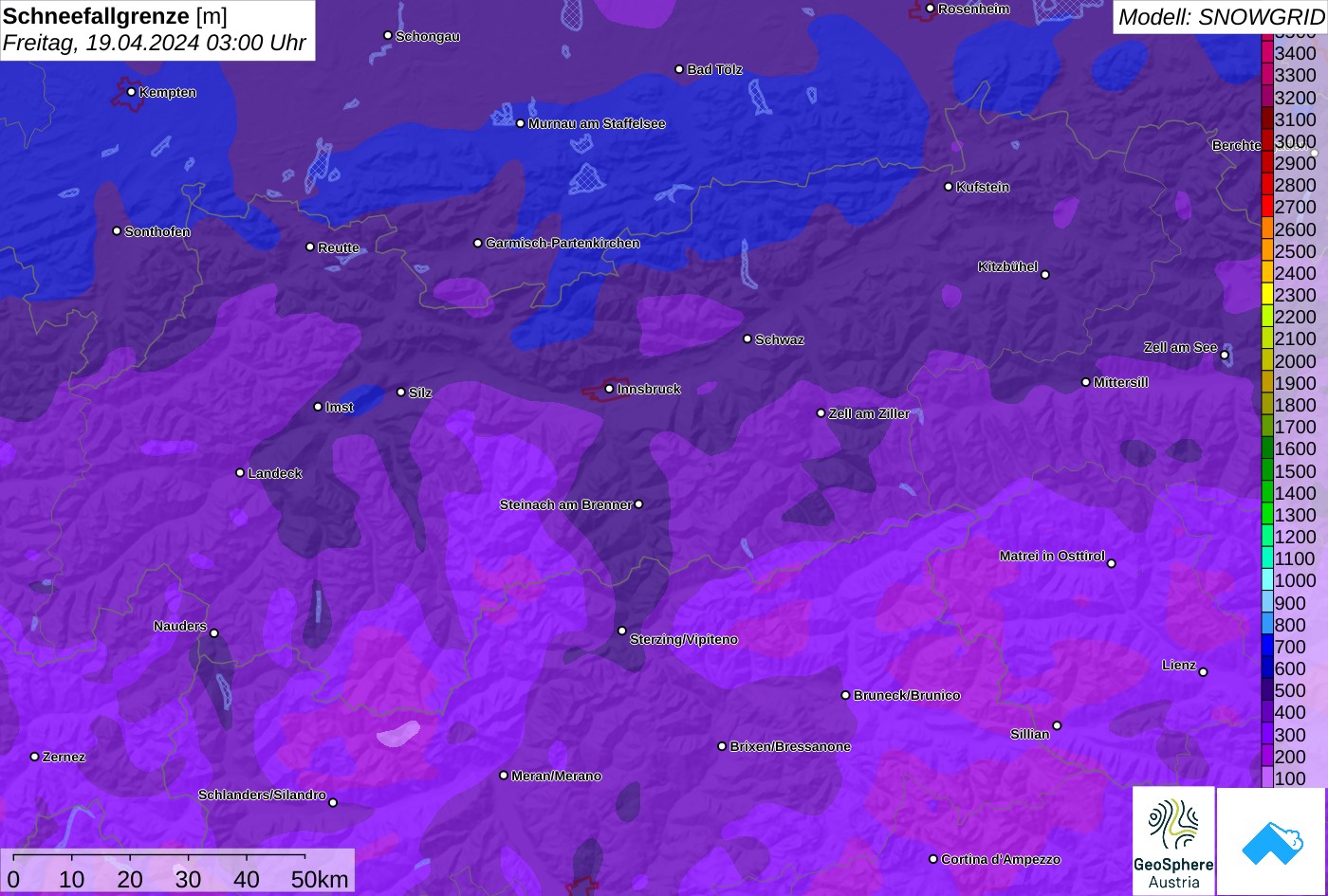Screen dimensions: 1328x896
Task: Click the 50km scale bar label
Action: tap(320, 879)
